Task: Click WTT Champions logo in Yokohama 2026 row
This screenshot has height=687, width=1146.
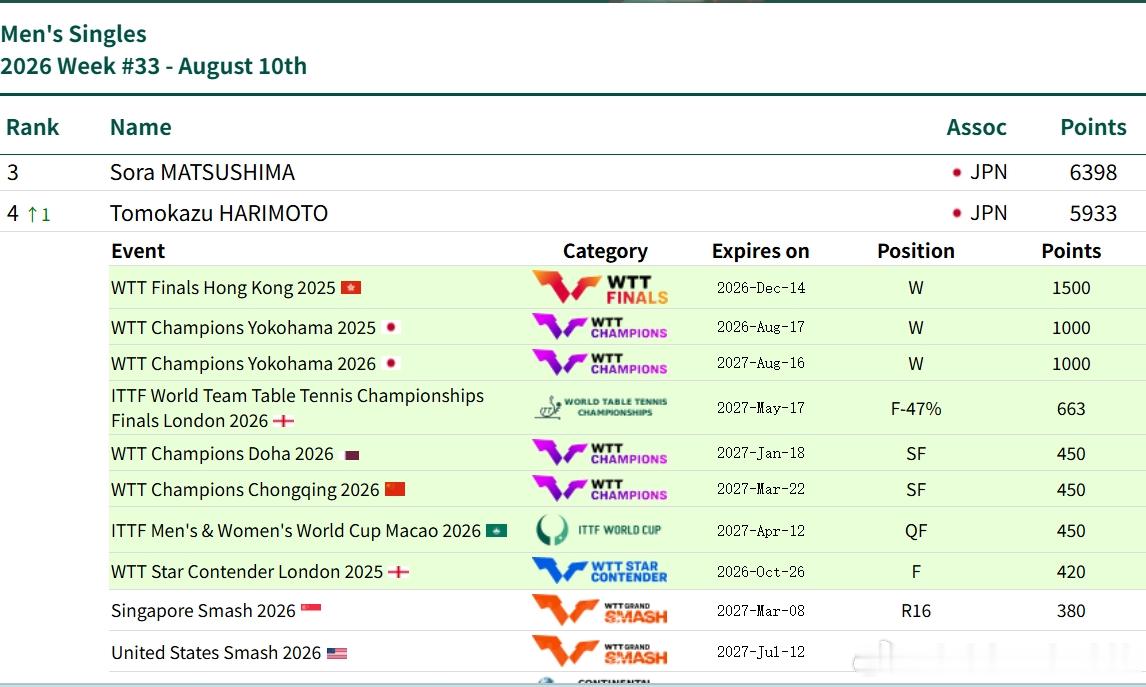Action: 600,363
